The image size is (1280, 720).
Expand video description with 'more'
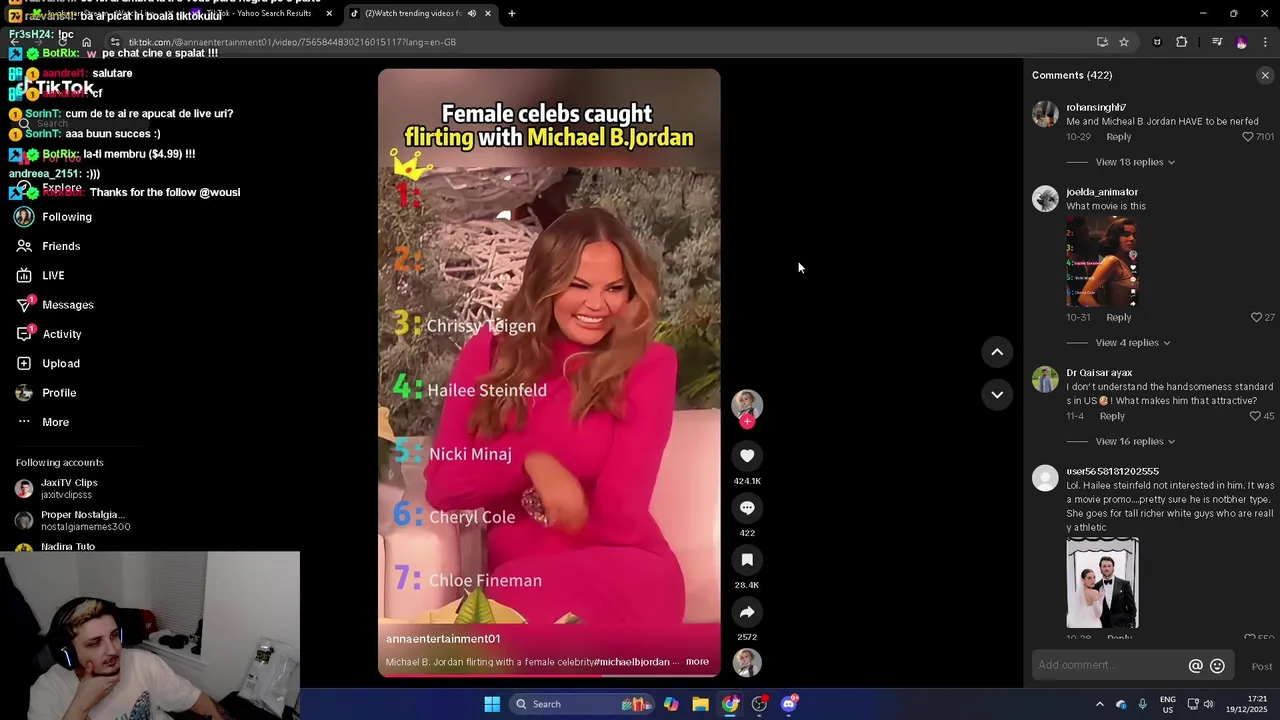click(697, 662)
